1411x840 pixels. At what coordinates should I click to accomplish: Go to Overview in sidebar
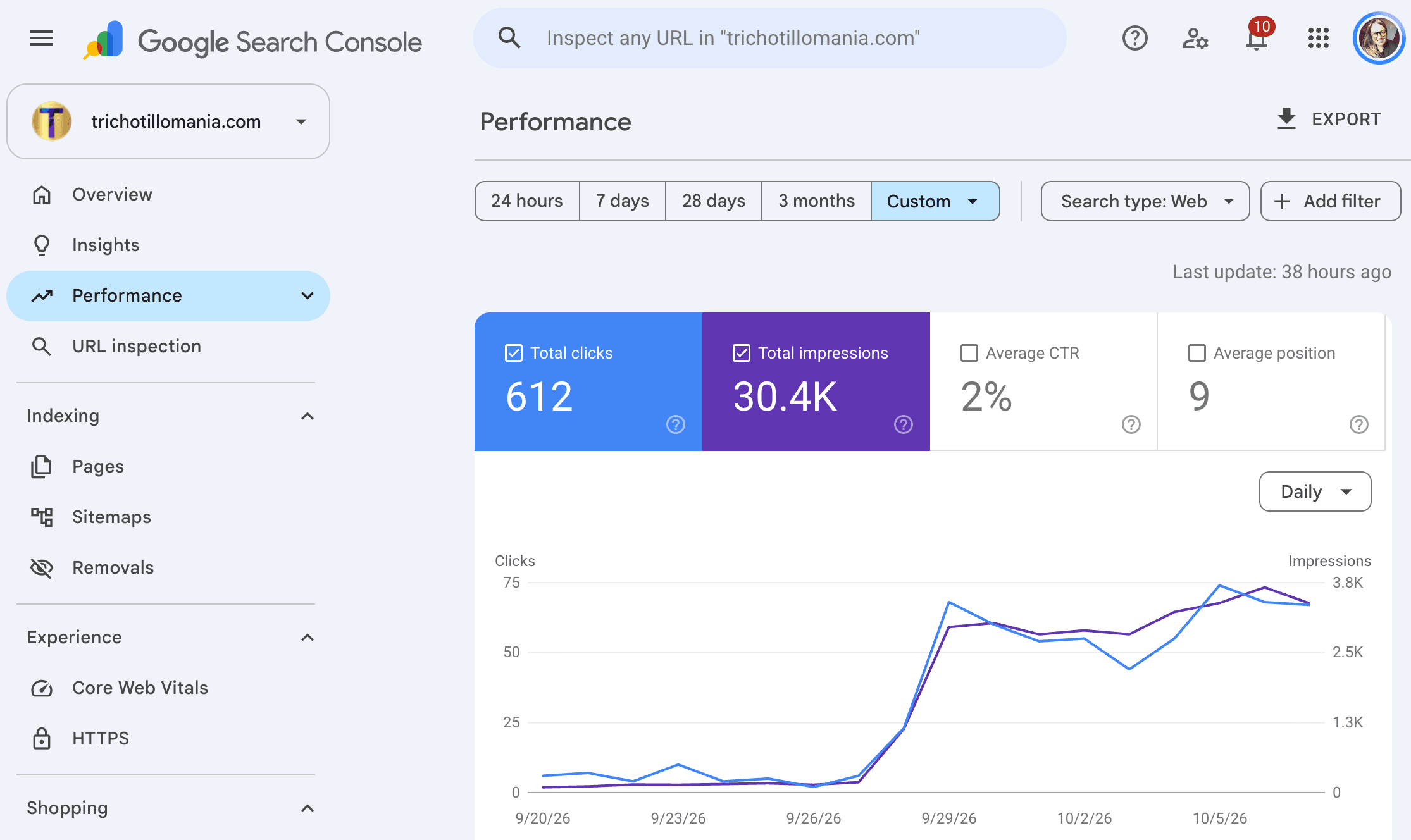click(168, 194)
